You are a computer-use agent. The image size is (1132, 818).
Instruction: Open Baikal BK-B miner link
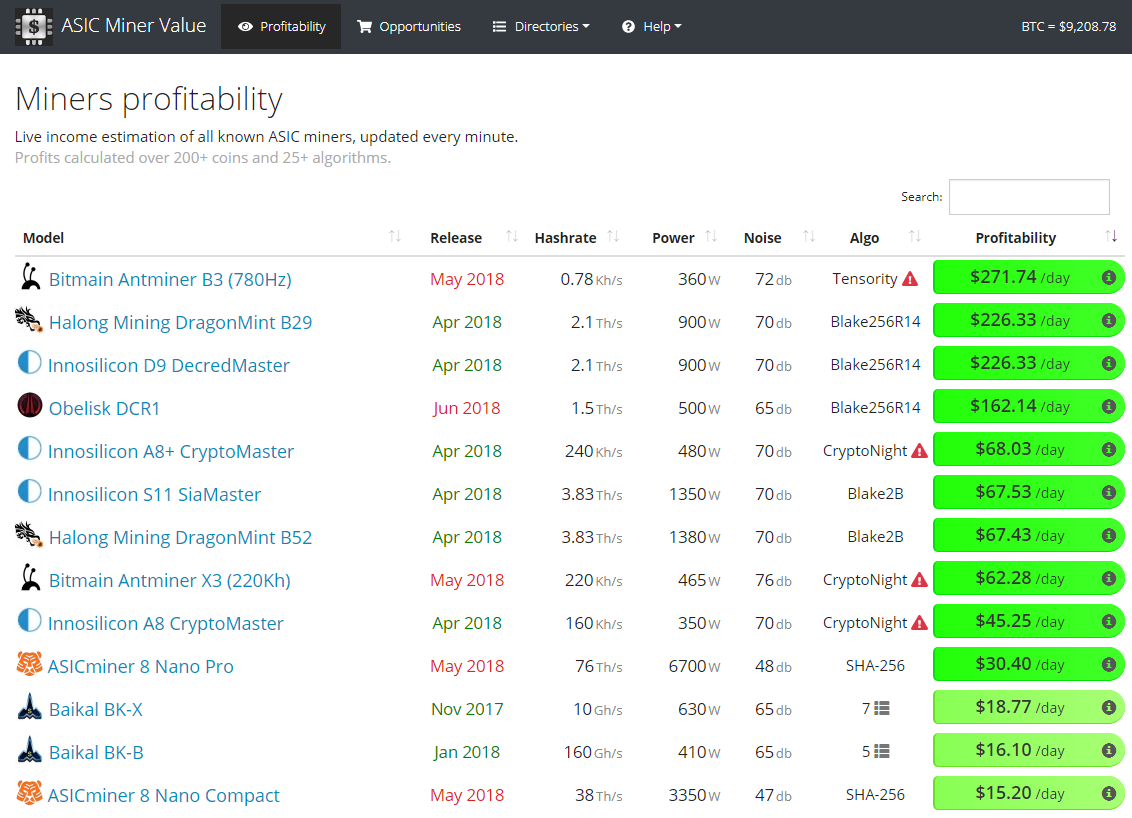tap(96, 752)
